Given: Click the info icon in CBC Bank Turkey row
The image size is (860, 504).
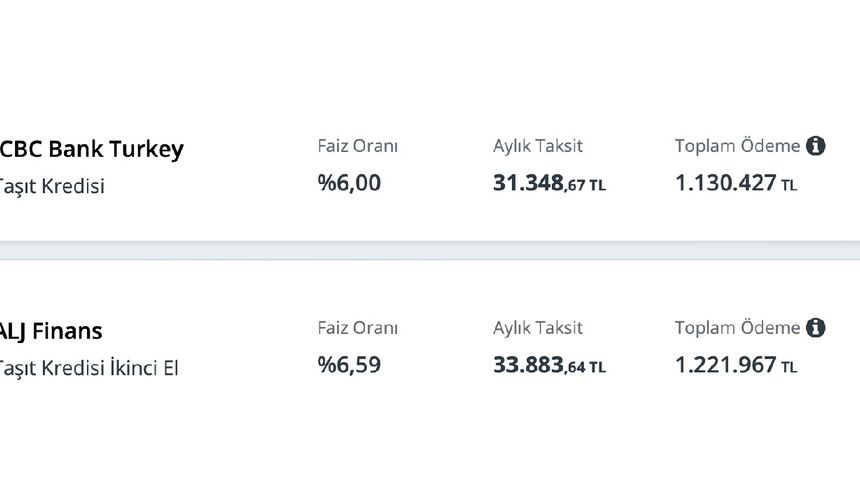Looking at the screenshot, I should click(816, 146).
